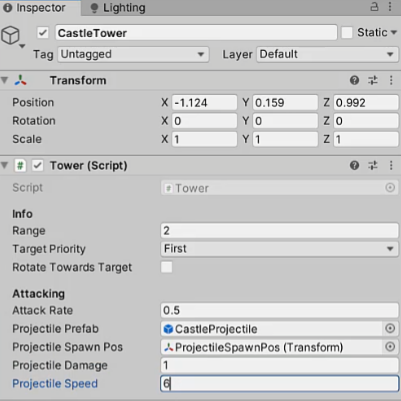
Task: Edit Rotation Y field
Action: point(285,121)
